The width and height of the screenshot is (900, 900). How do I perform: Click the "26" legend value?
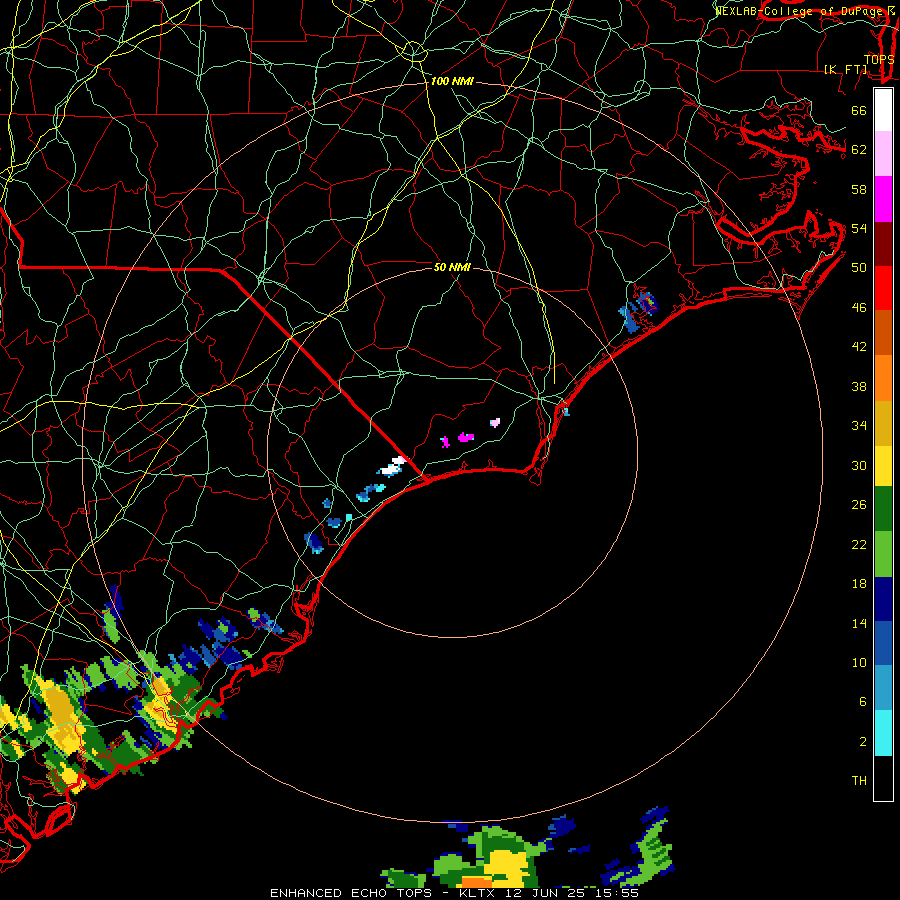[x=859, y=505]
